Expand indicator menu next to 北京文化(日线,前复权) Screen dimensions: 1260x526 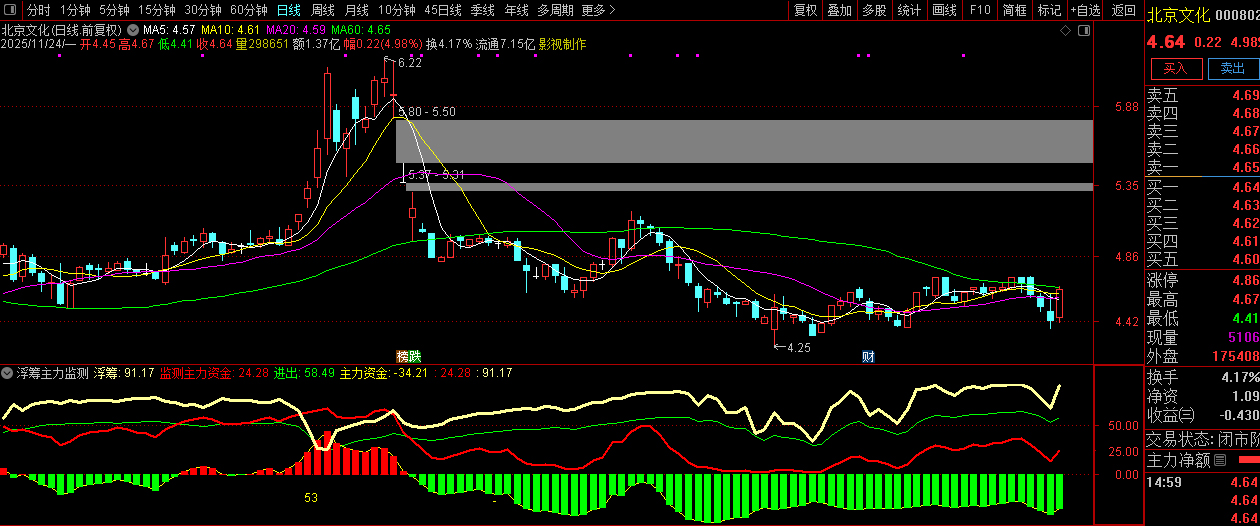click(132, 30)
